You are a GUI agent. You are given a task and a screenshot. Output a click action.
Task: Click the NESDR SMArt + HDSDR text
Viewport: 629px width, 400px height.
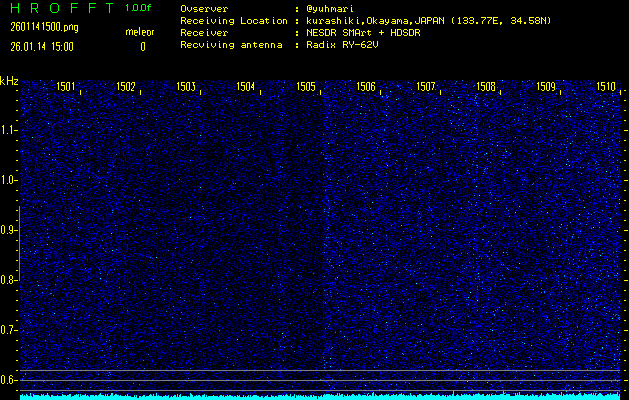pyautogui.click(x=363, y=33)
